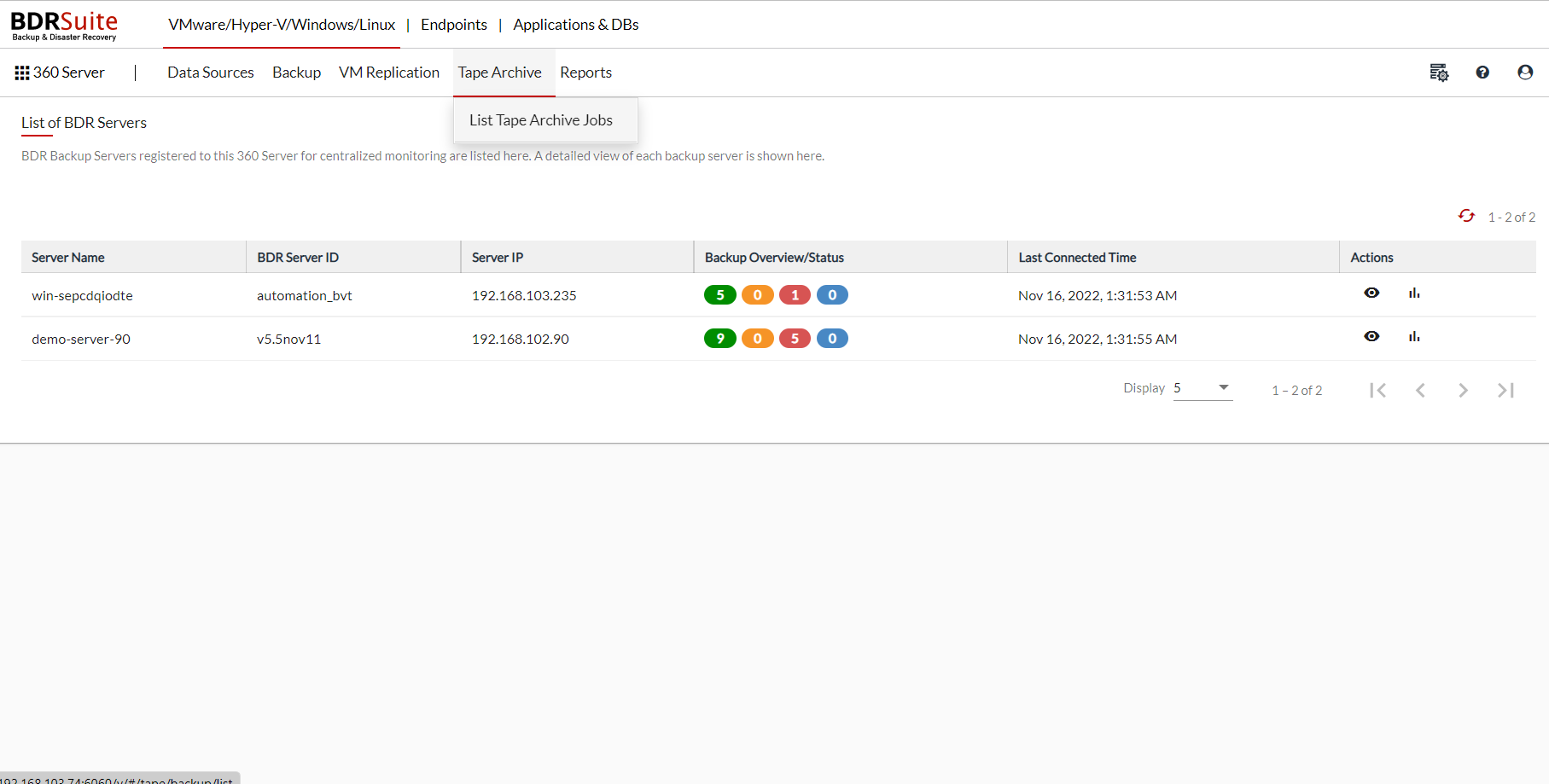Screen dimensions: 1549x784
Task: Click orange badge 0 for demo-server-90
Action: coord(758,339)
